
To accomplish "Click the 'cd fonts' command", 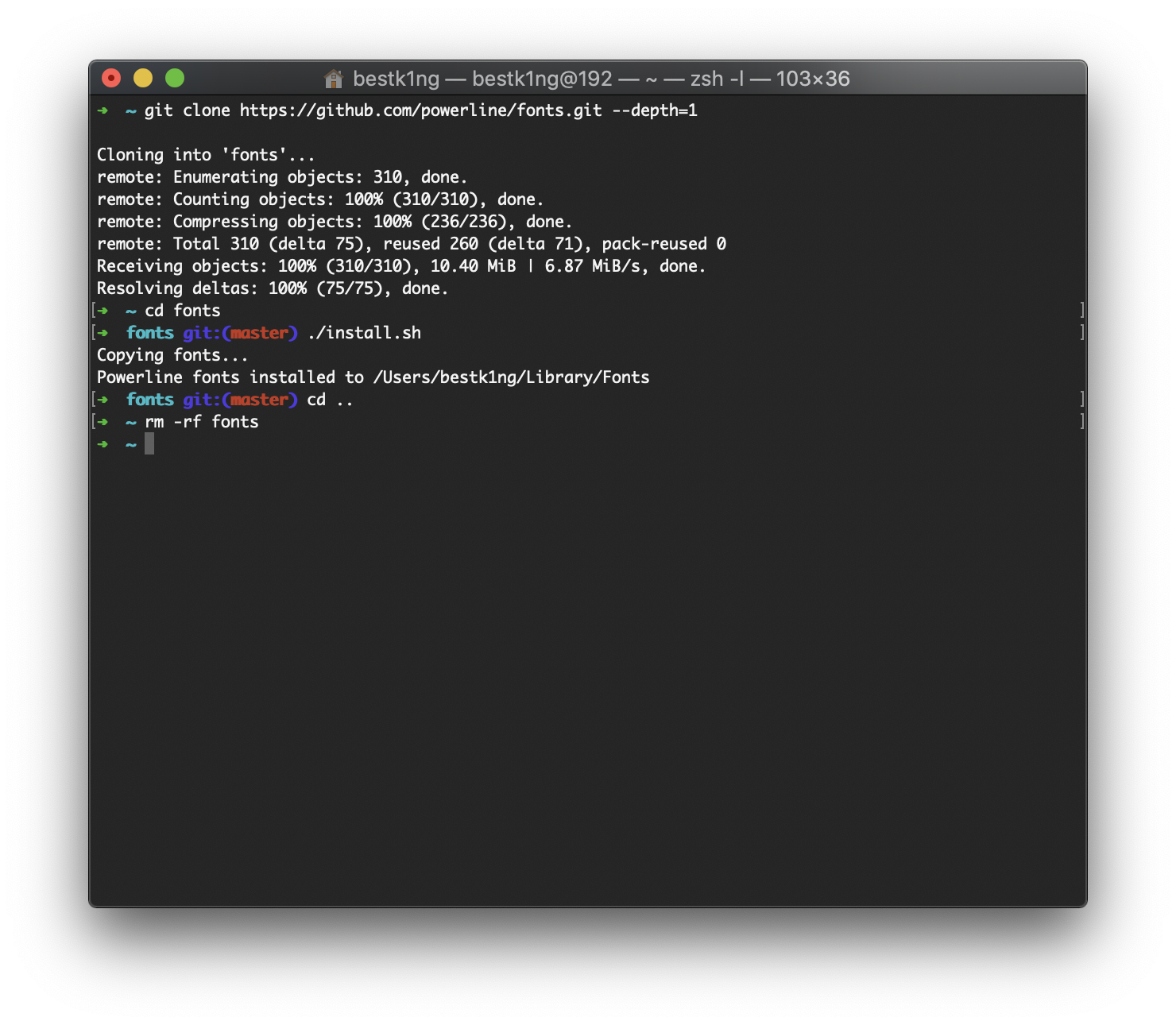I will click(x=183, y=311).
